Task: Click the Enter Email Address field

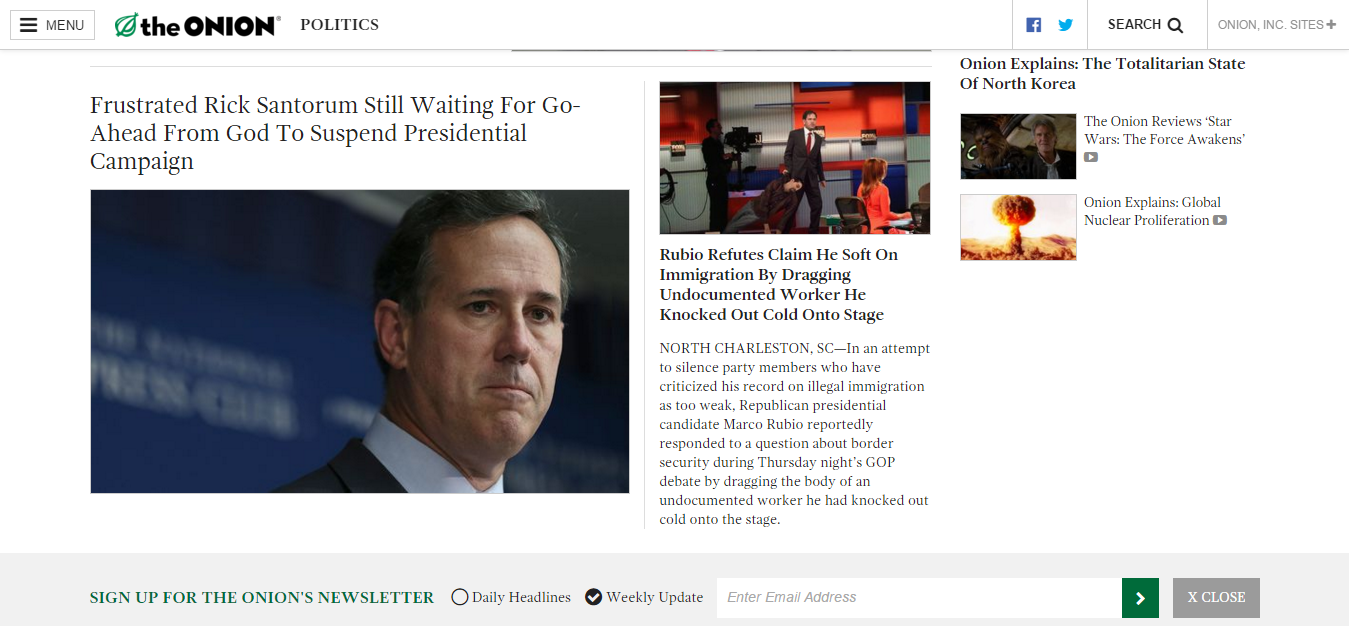Action: coord(919,598)
